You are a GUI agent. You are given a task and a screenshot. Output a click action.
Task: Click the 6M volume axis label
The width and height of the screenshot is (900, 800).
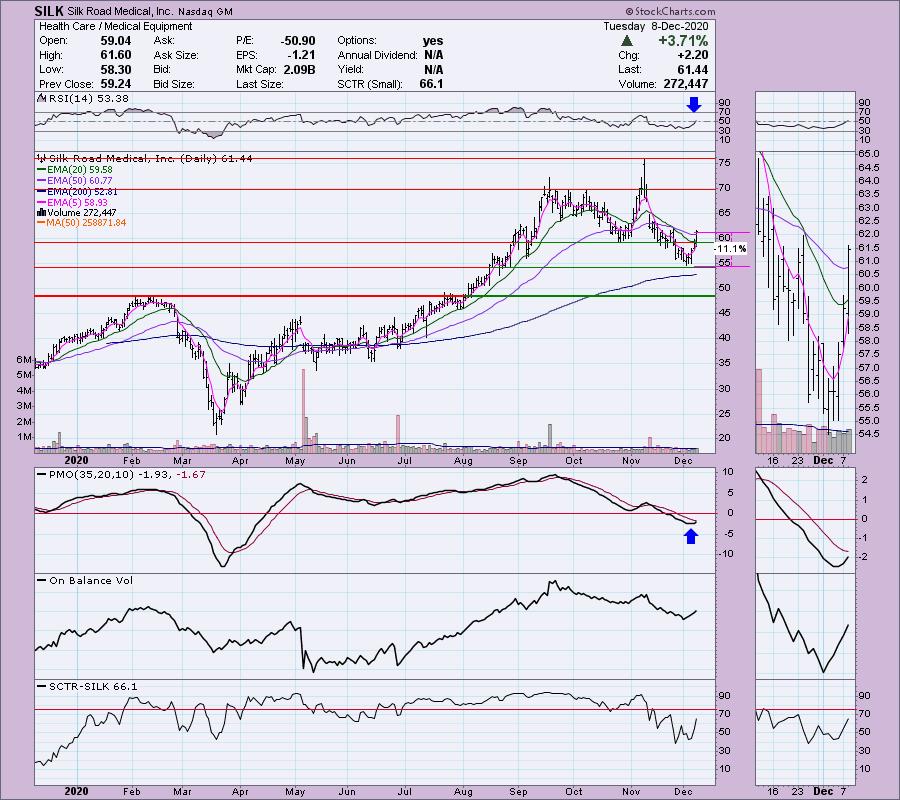pos(24,359)
